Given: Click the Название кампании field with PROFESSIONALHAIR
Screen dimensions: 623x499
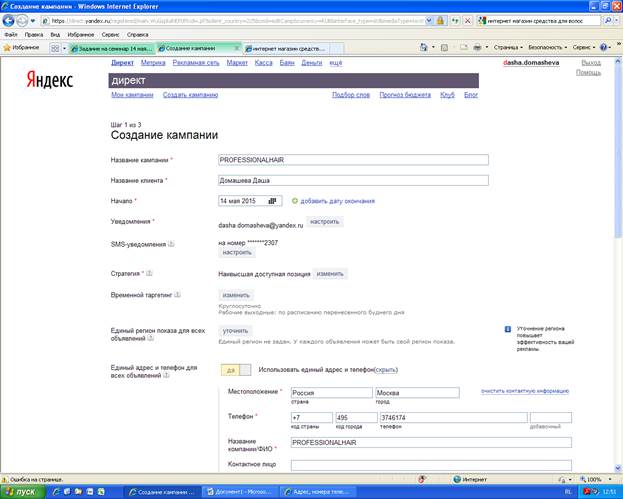Looking at the screenshot, I should [x=353, y=160].
